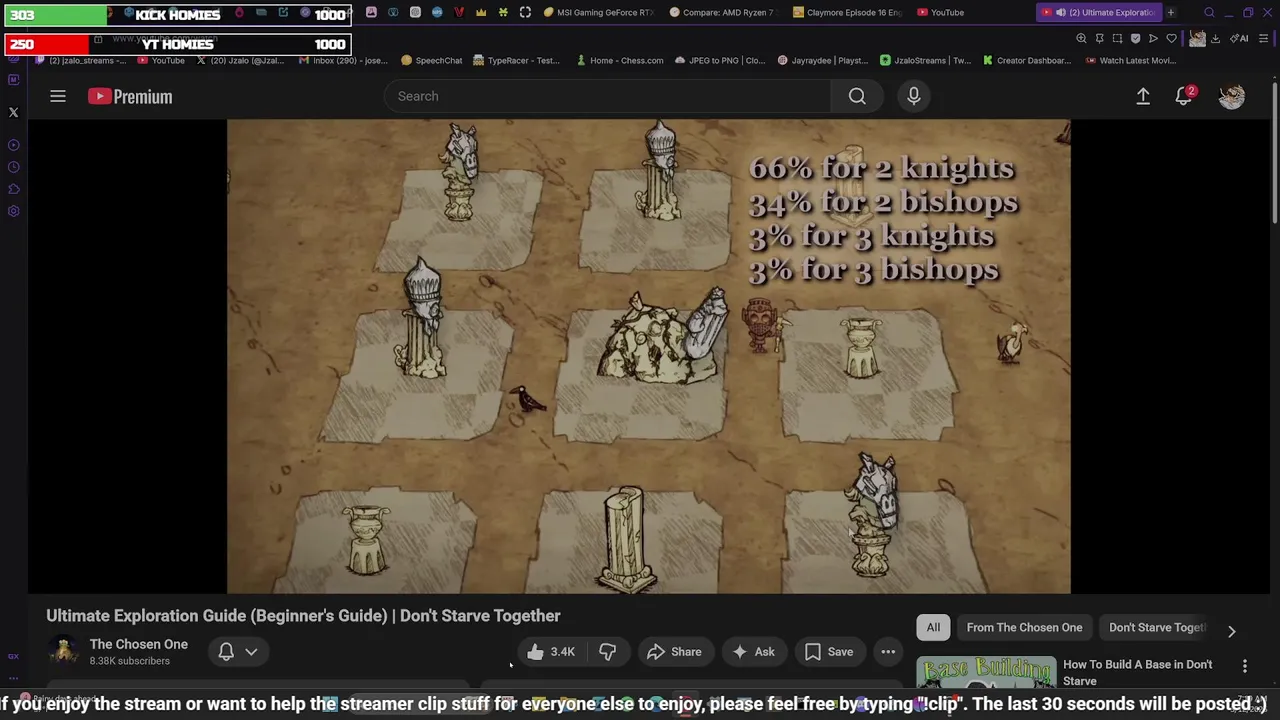Viewport: 1280px width, 720px height.
Task: Click the Share button
Action: coord(674,652)
